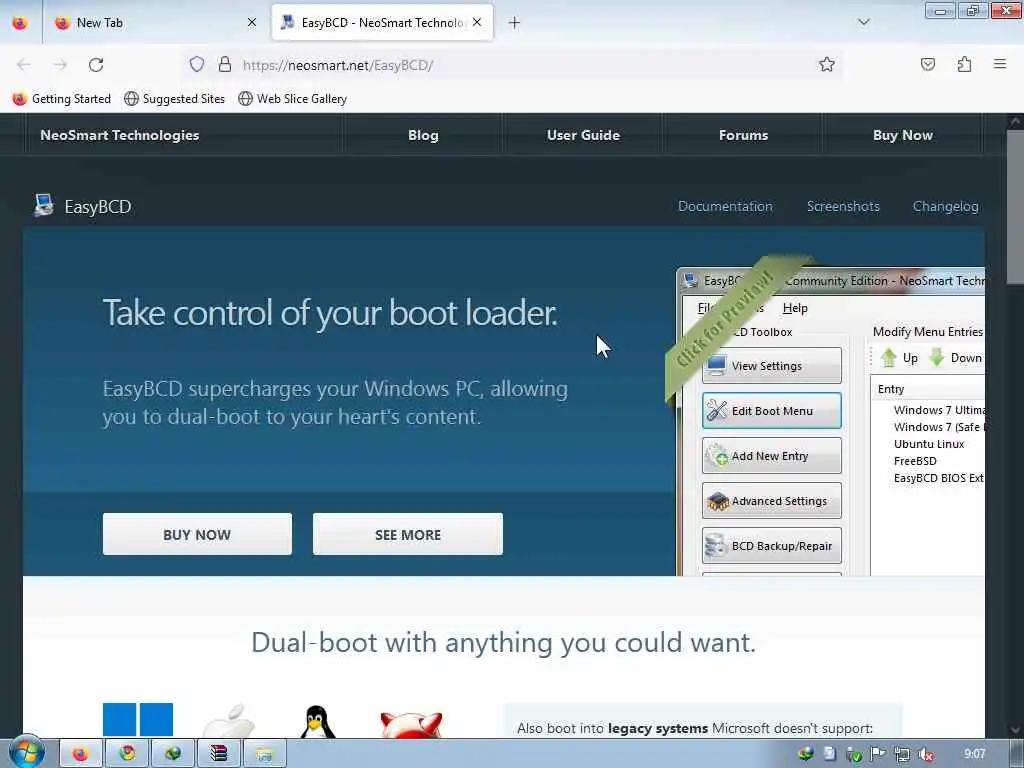Click the blue Windows logo

point(138,720)
